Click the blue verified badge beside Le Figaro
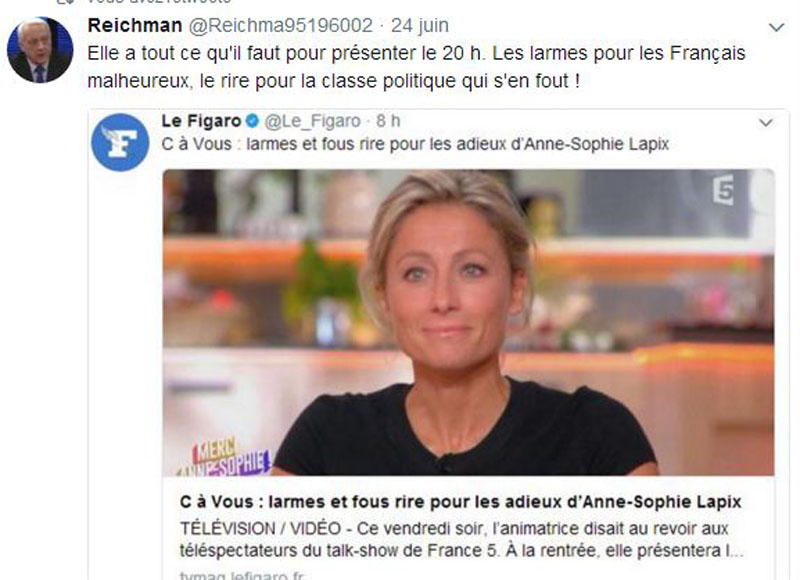Screen dimensions: 800x580 click(x=253, y=121)
